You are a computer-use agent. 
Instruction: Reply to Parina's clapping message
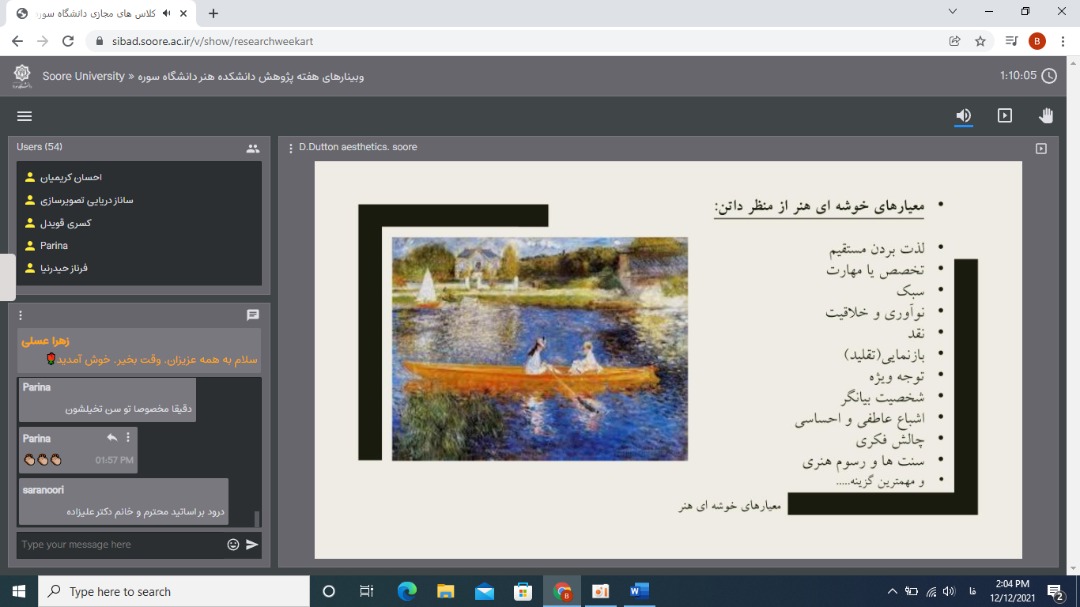pyautogui.click(x=112, y=438)
